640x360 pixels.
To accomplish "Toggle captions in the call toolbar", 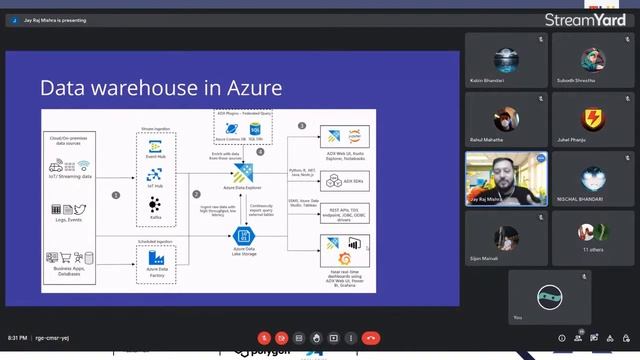I will pos(299,338).
